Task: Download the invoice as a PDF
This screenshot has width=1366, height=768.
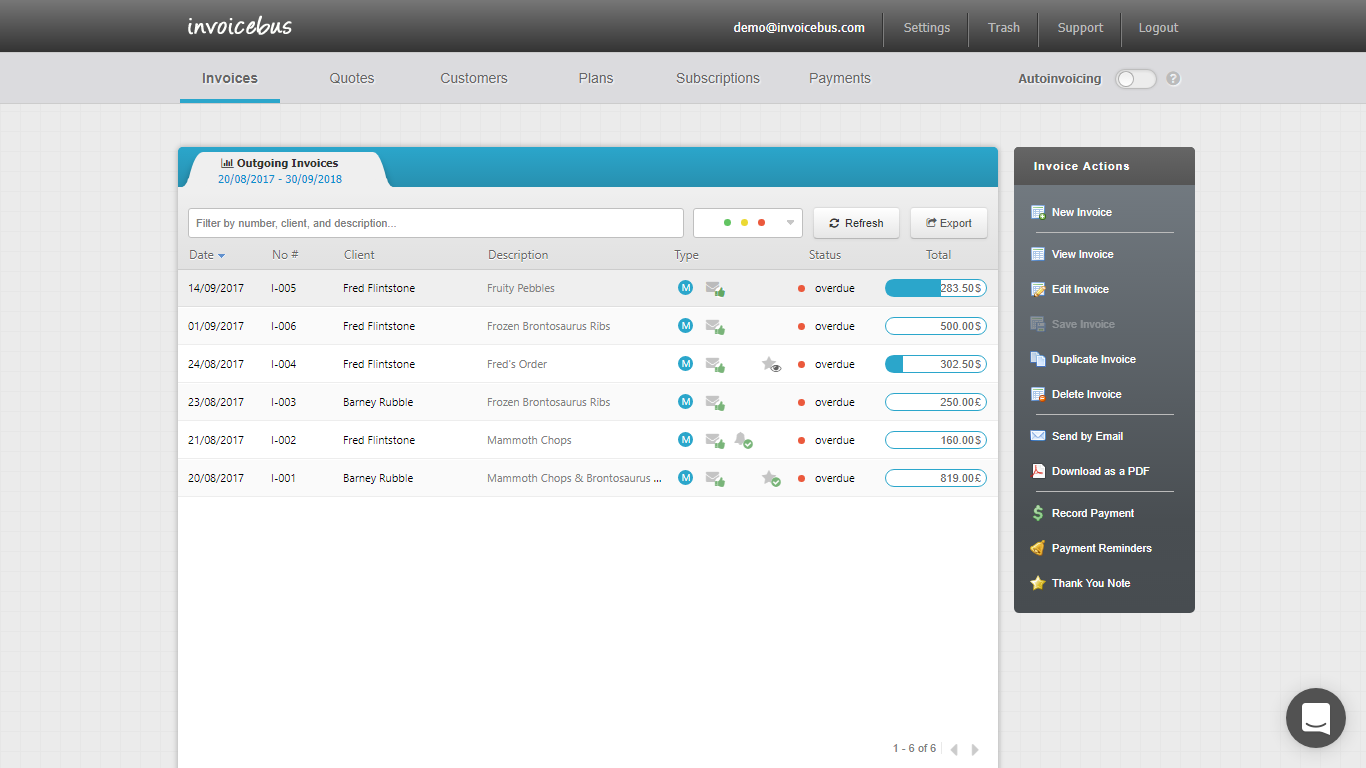Action: (x=1101, y=471)
